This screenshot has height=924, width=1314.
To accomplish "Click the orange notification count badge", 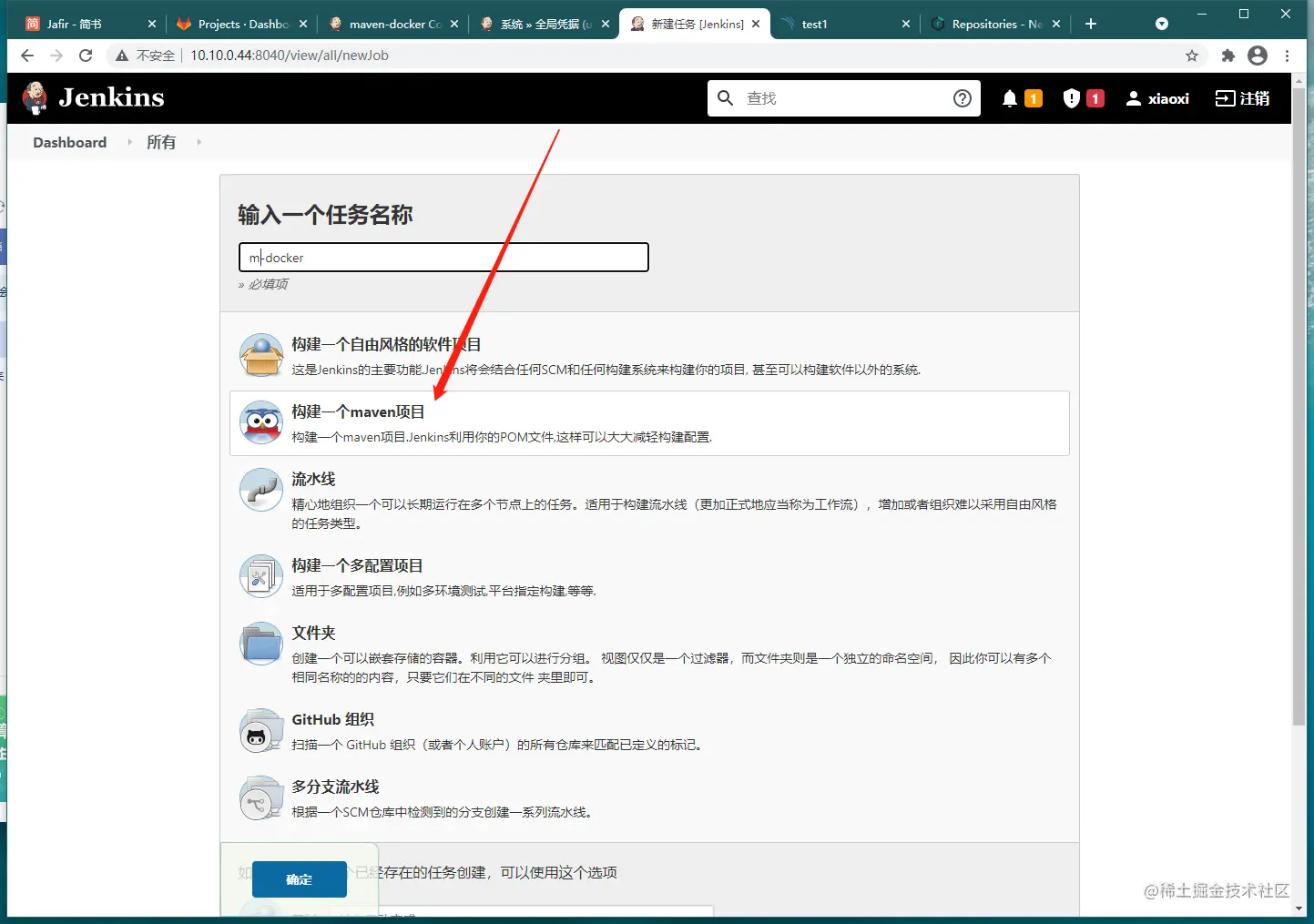I will tap(1034, 98).
